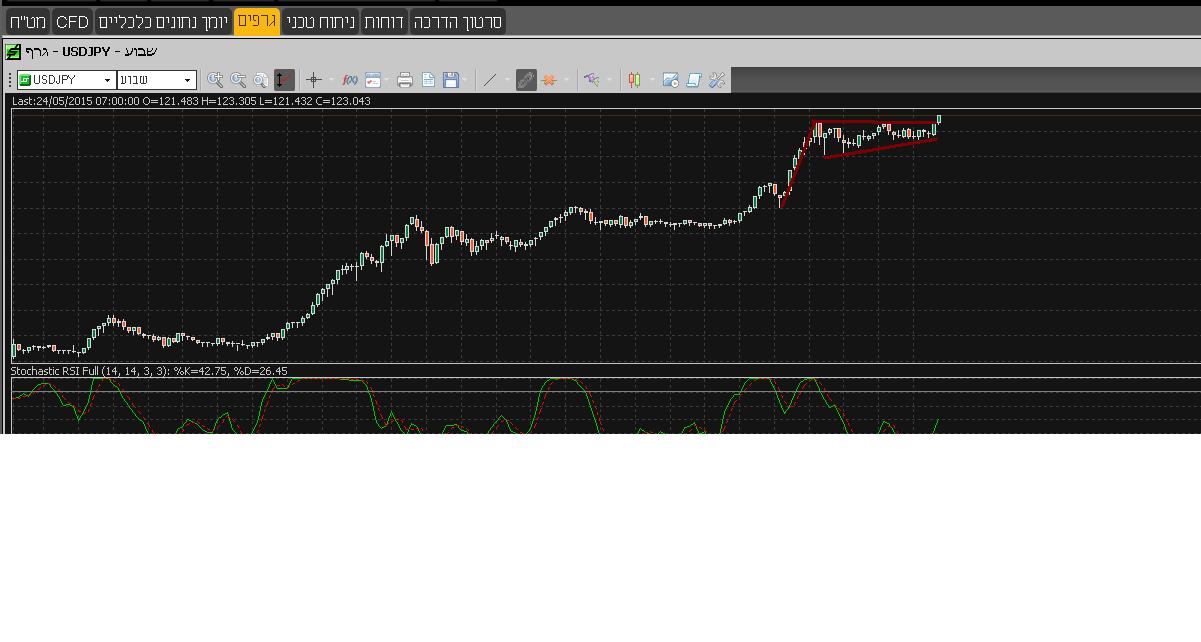This screenshot has height=642, width=1201.
Task: Click the Last OHLC data line
Action: [x=191, y=101]
